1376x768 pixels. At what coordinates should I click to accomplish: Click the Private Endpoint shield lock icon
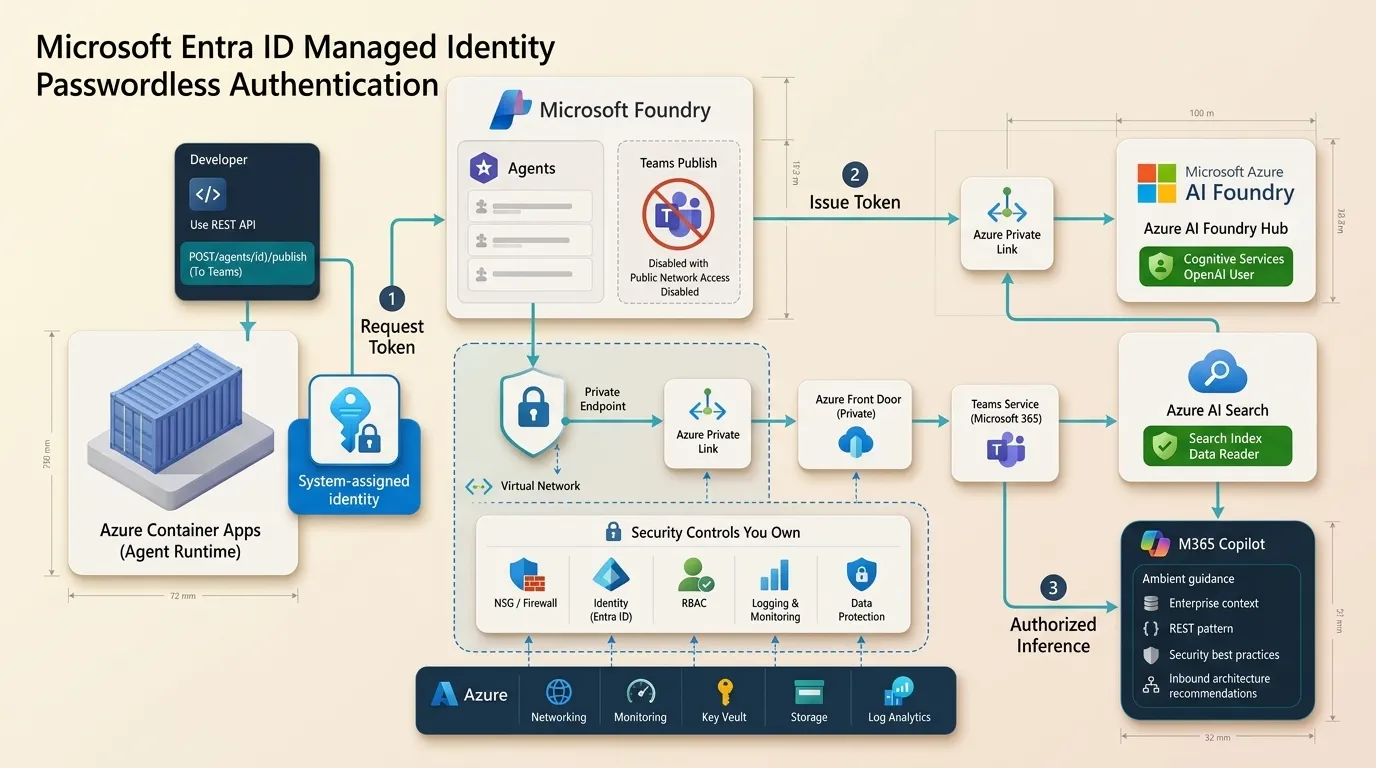tap(533, 414)
